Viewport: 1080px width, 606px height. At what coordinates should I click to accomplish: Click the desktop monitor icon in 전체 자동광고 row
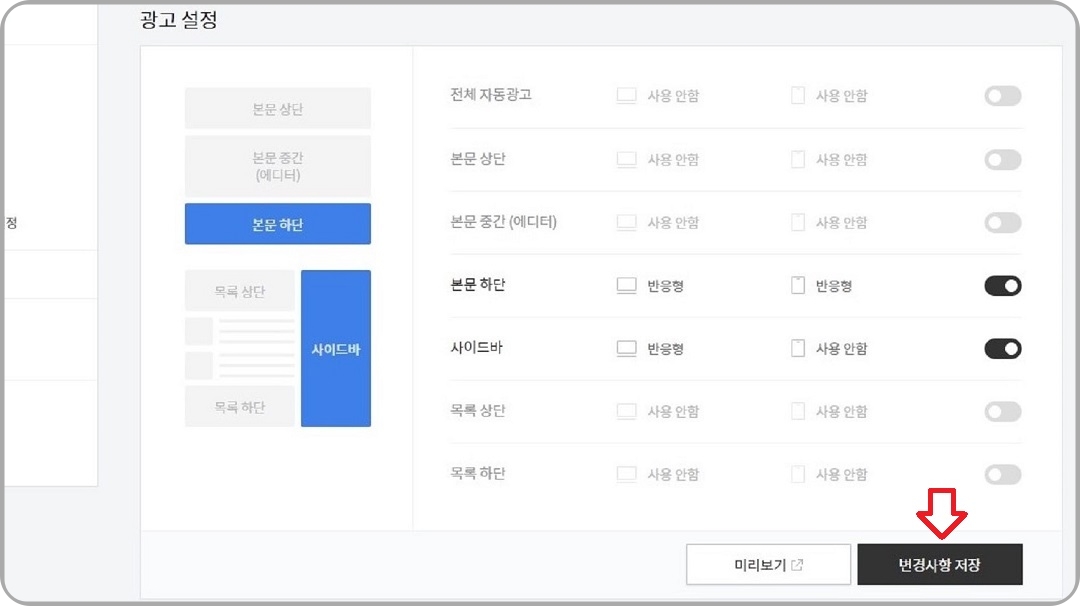click(626, 95)
